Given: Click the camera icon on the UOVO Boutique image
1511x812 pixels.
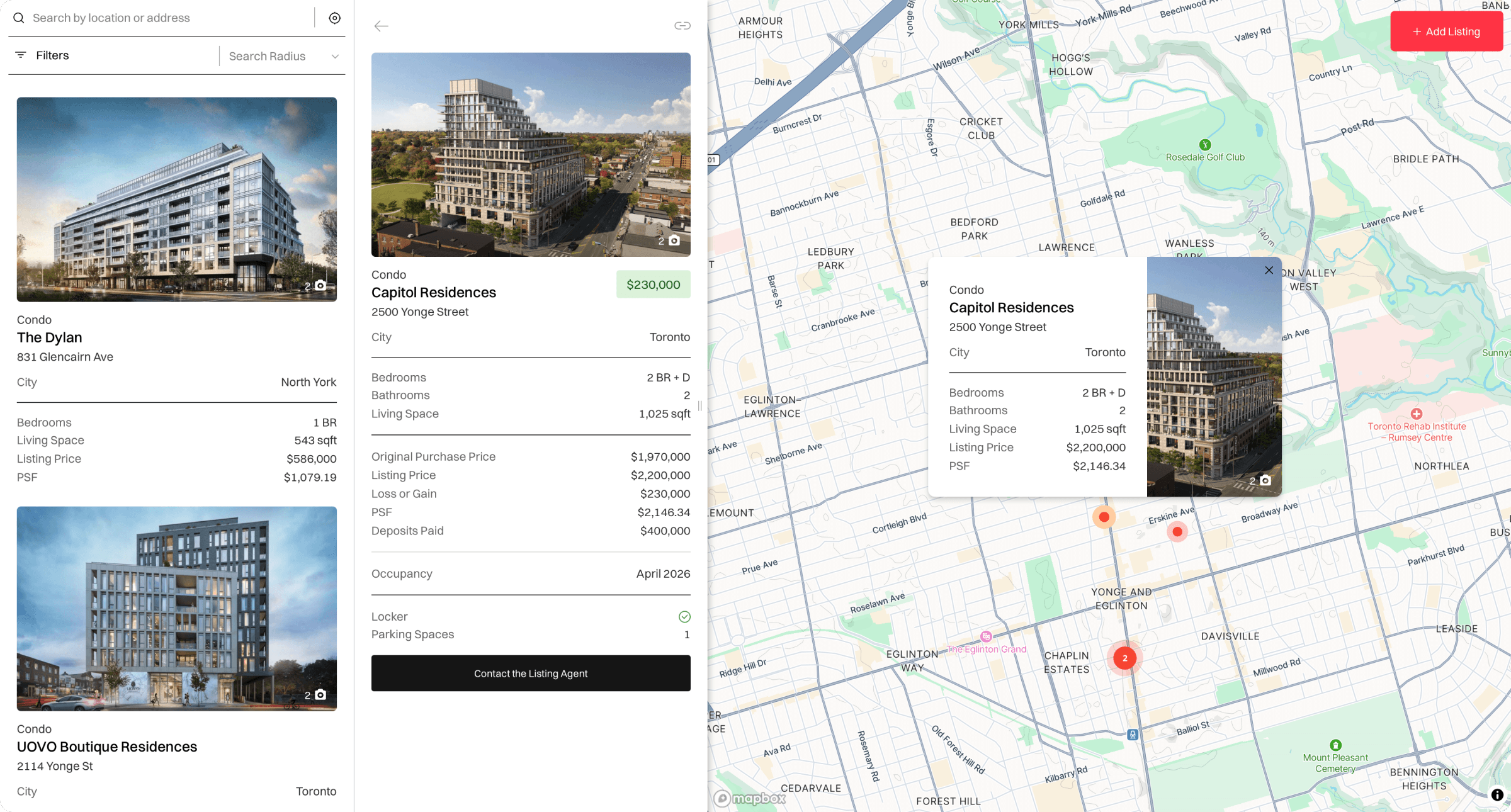Looking at the screenshot, I should pyautogui.click(x=320, y=694).
